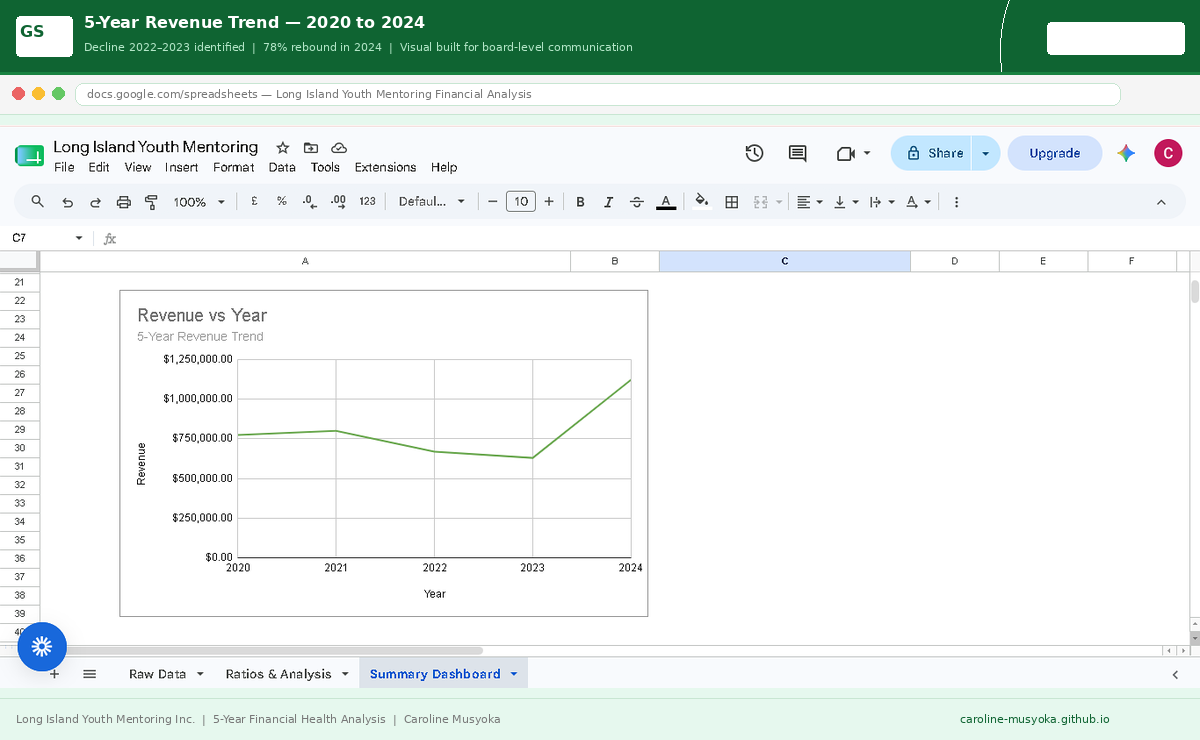Open the text color picker
This screenshot has width=1200, height=740.
[x=666, y=202]
